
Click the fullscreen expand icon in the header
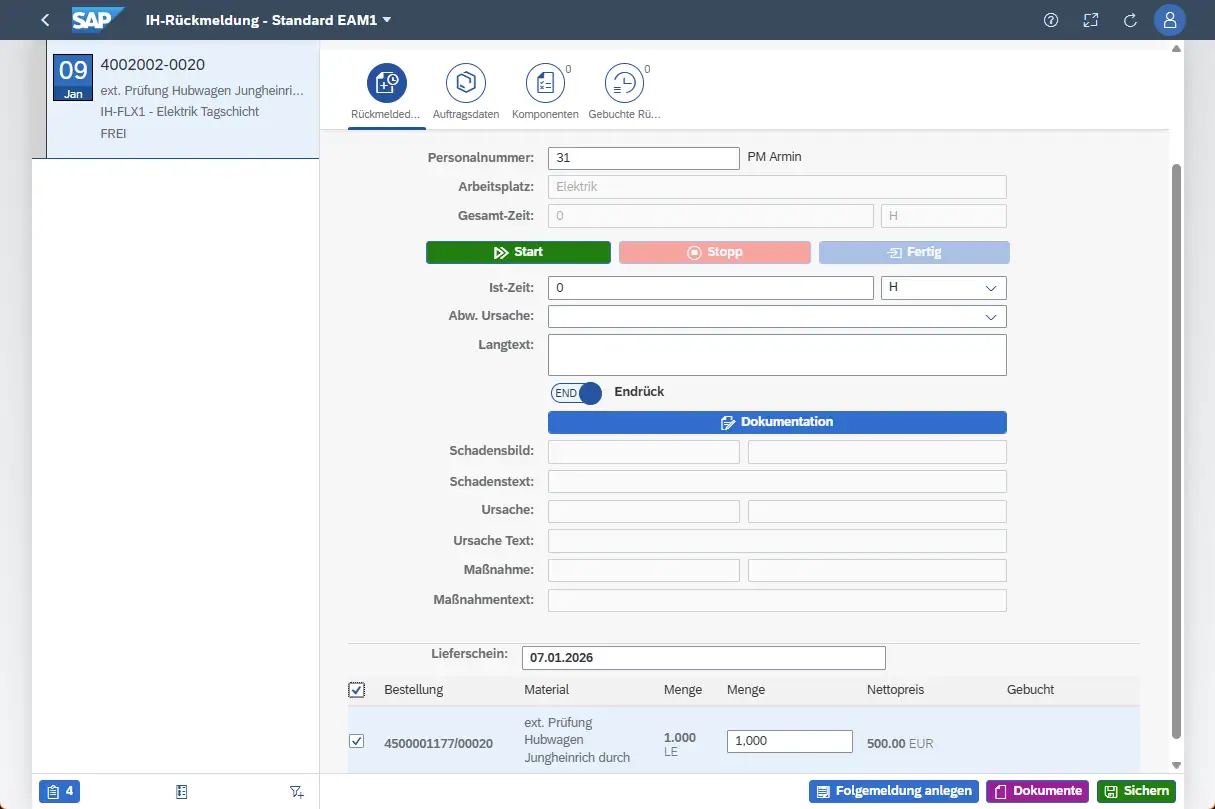pyautogui.click(x=1091, y=20)
